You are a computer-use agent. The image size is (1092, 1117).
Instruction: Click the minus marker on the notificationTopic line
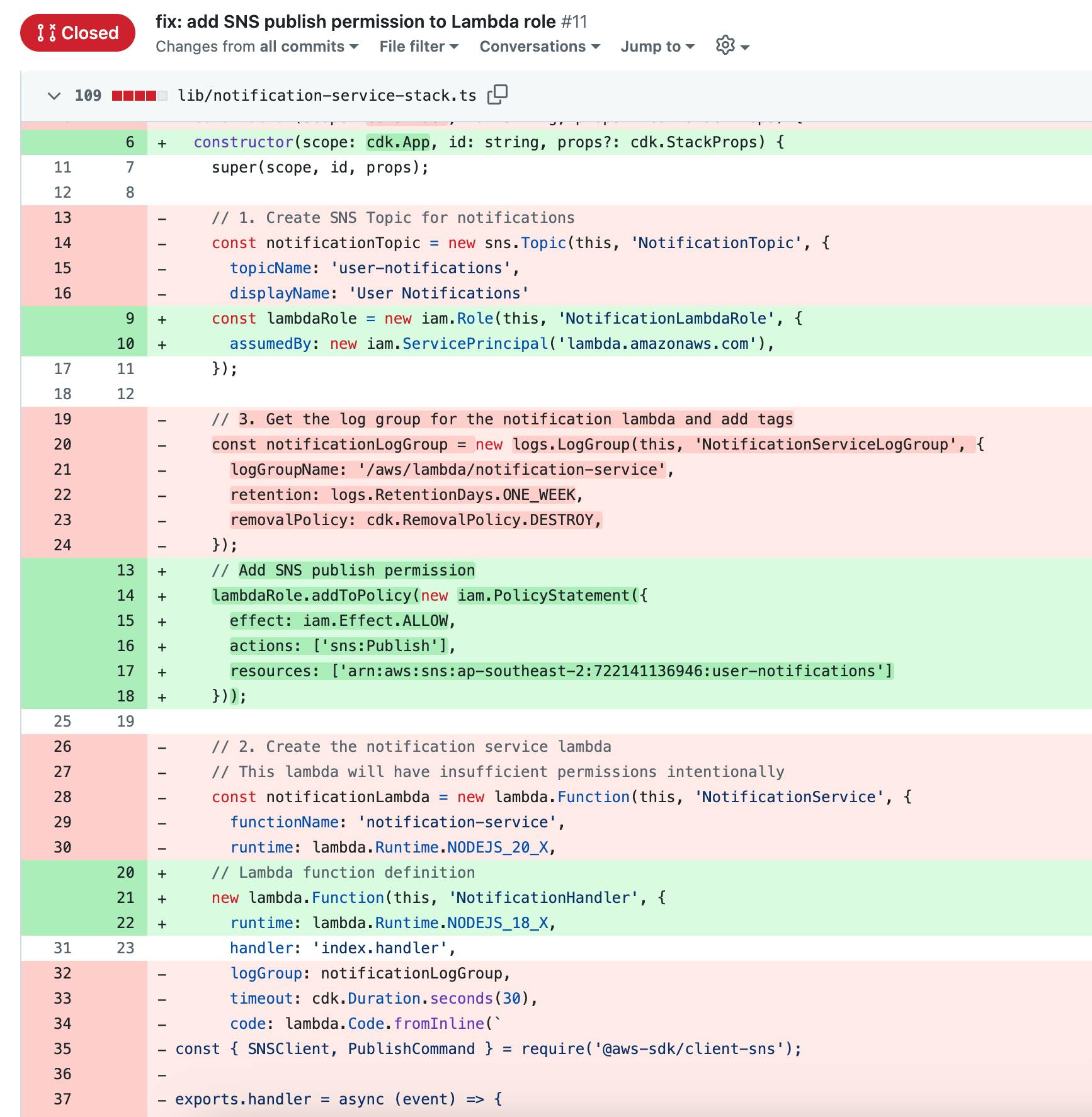point(162,244)
